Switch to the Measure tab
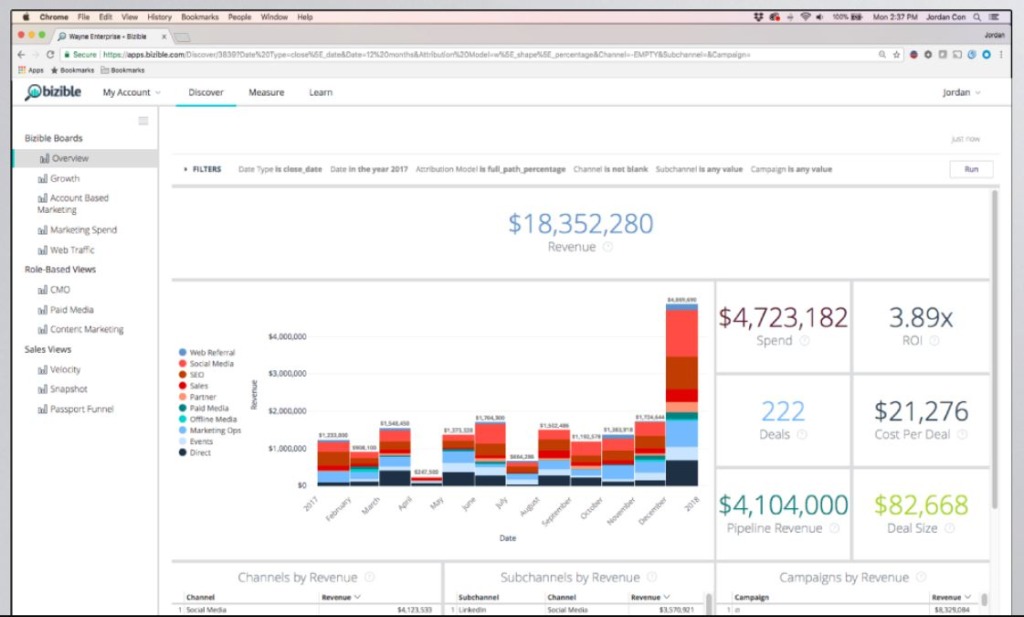Image resolution: width=1024 pixels, height=617 pixels. tap(266, 93)
